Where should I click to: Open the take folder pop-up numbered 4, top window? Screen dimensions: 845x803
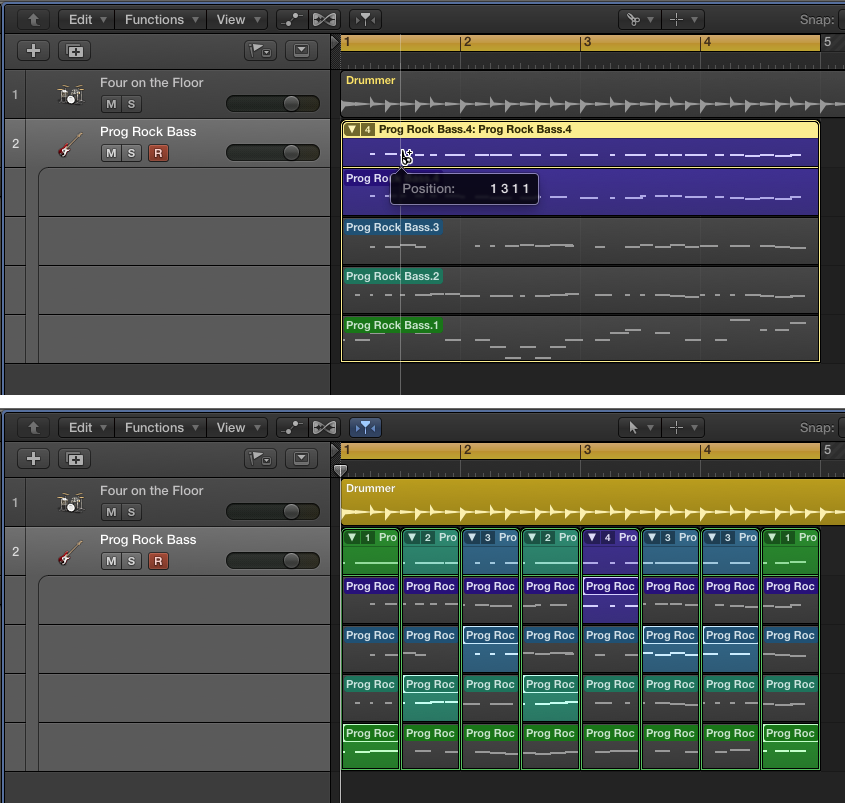coord(368,129)
